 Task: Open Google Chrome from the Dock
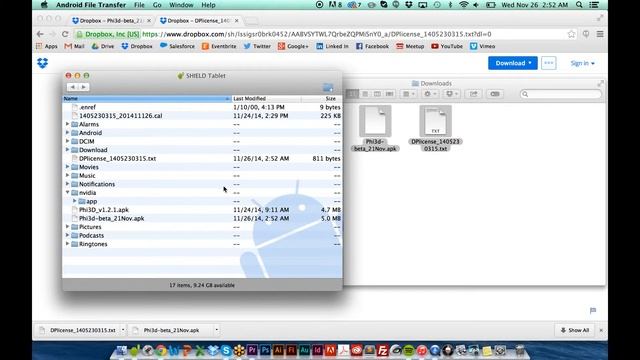point(161,350)
